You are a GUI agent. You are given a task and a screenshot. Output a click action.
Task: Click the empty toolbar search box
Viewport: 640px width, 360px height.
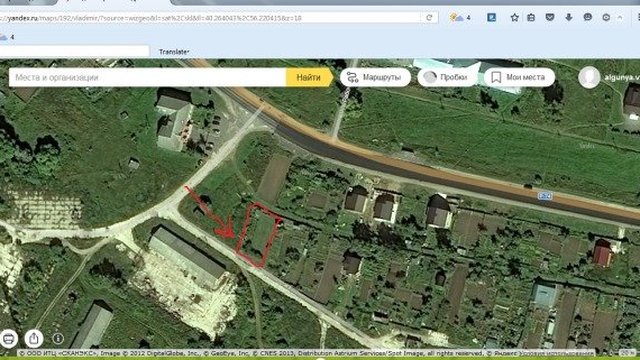pos(74,51)
